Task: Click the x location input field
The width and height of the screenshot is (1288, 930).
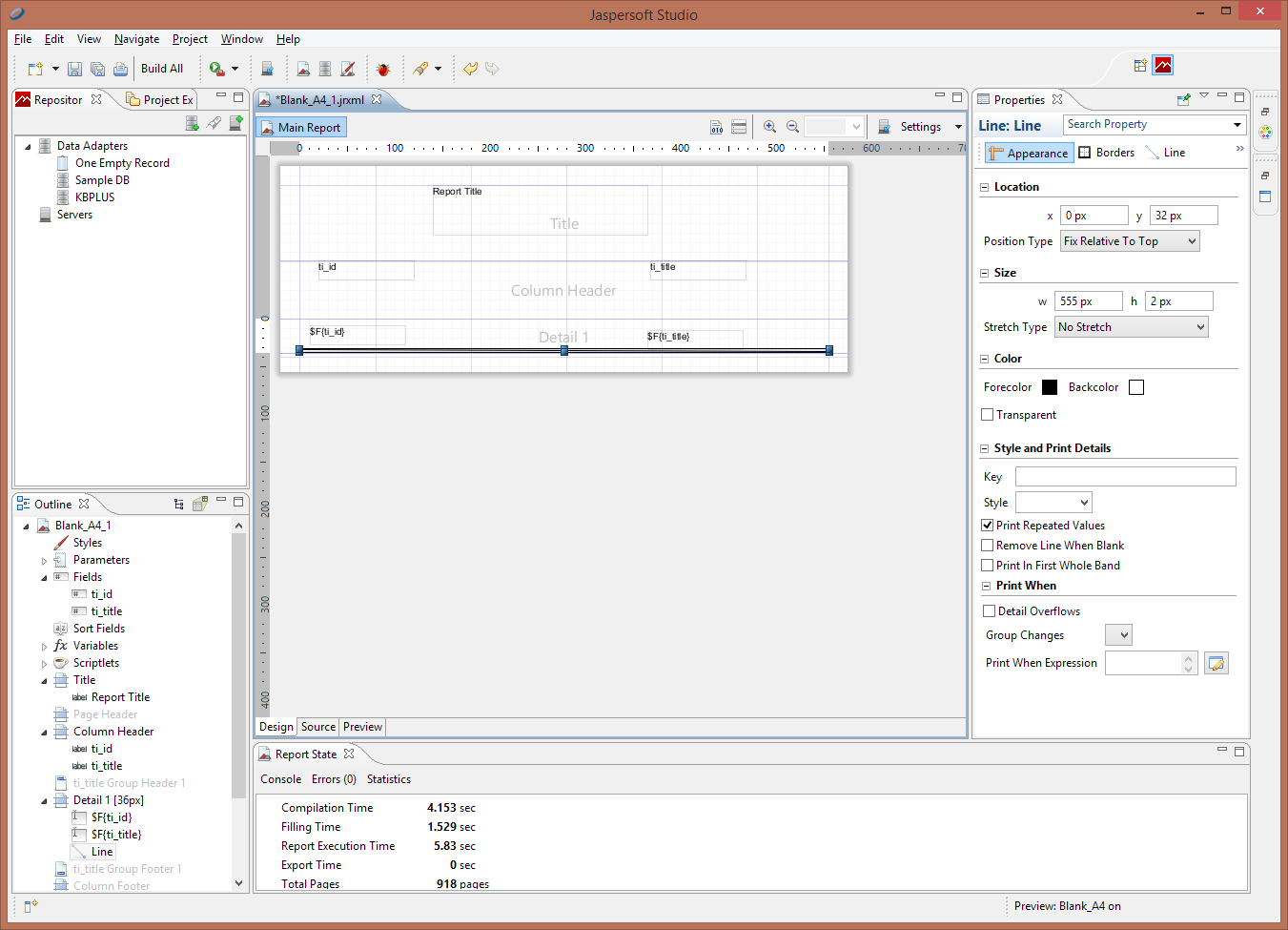Action: point(1094,216)
